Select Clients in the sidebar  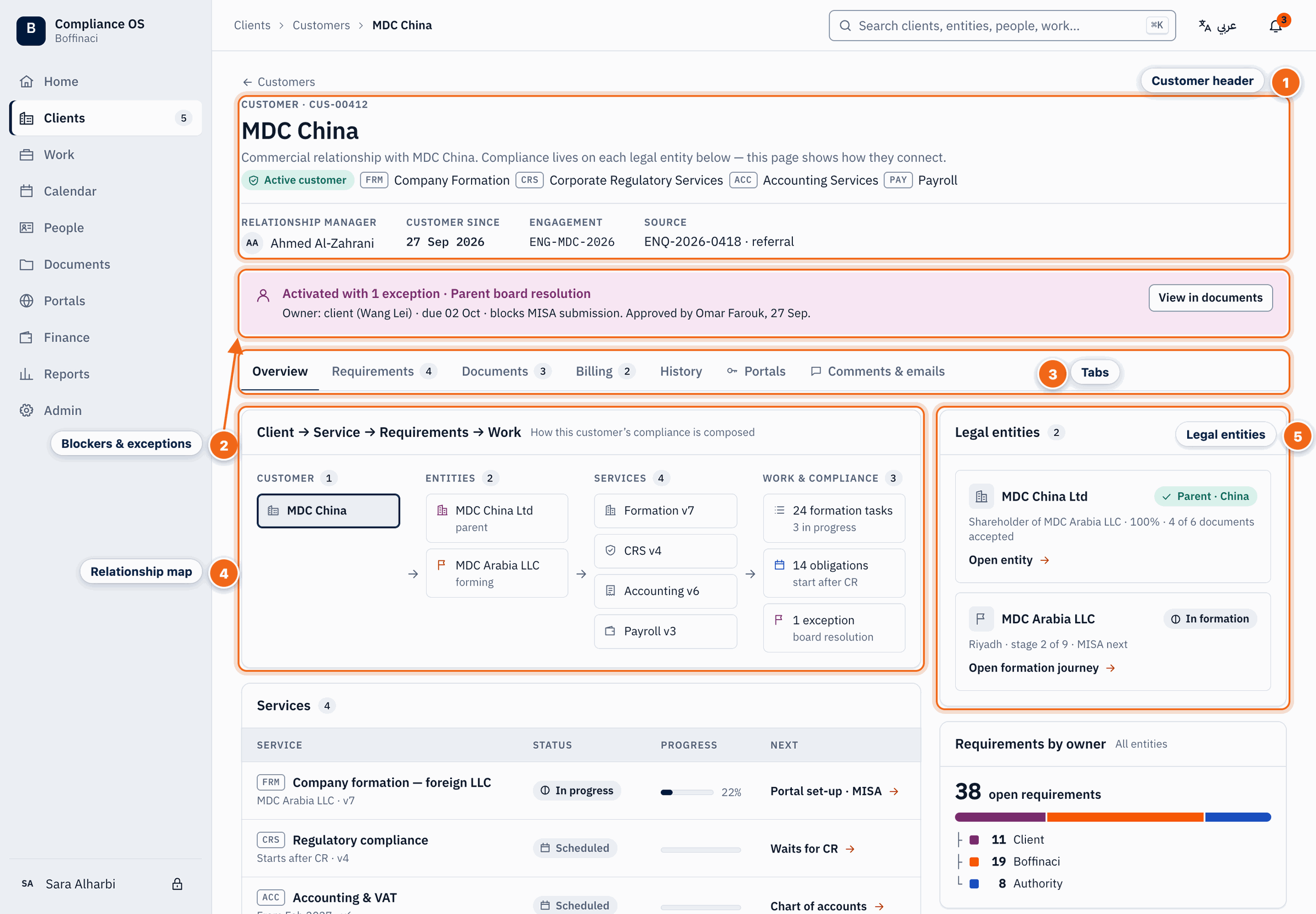click(x=106, y=118)
